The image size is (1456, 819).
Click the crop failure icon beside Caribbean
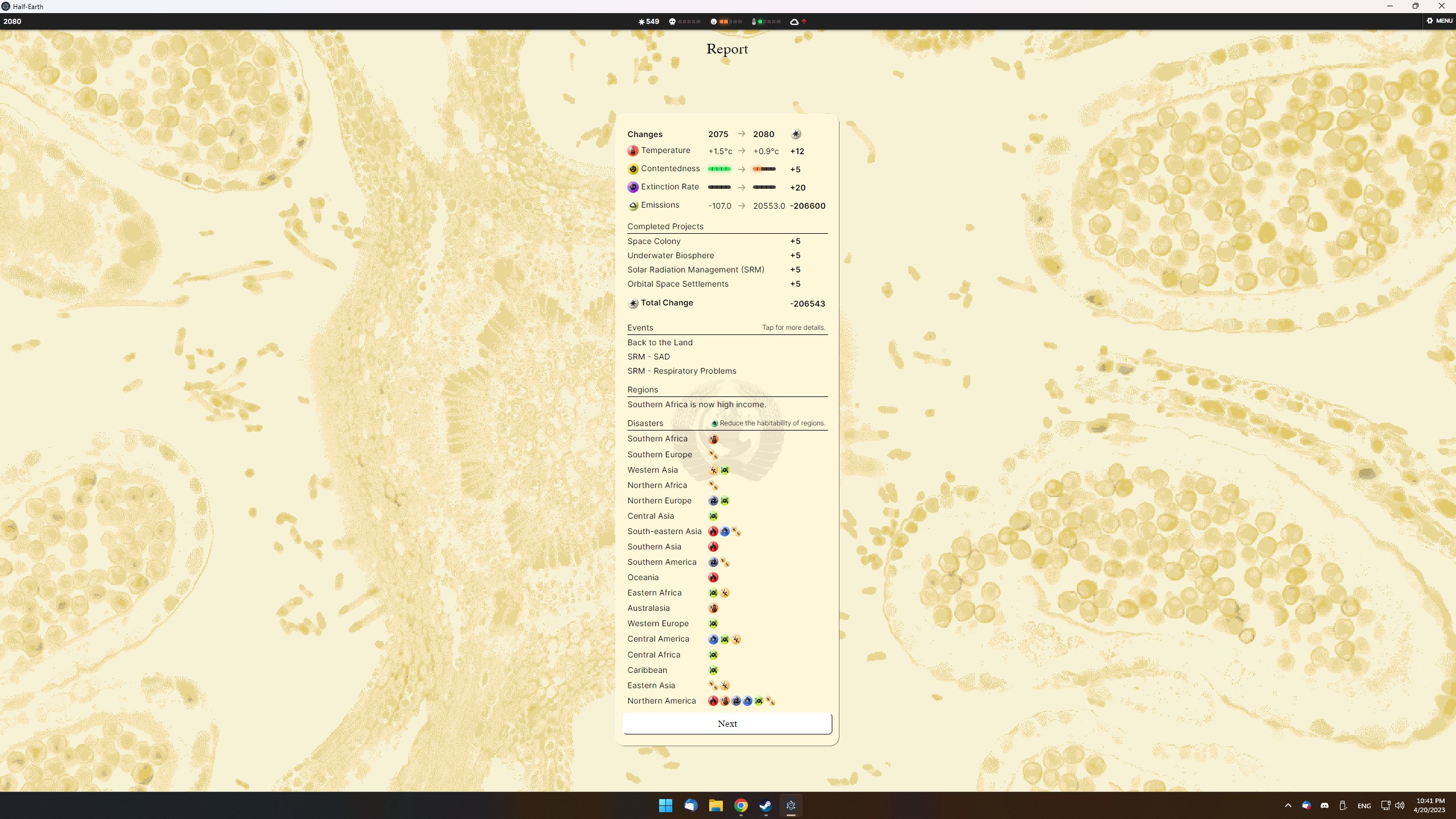[713, 670]
